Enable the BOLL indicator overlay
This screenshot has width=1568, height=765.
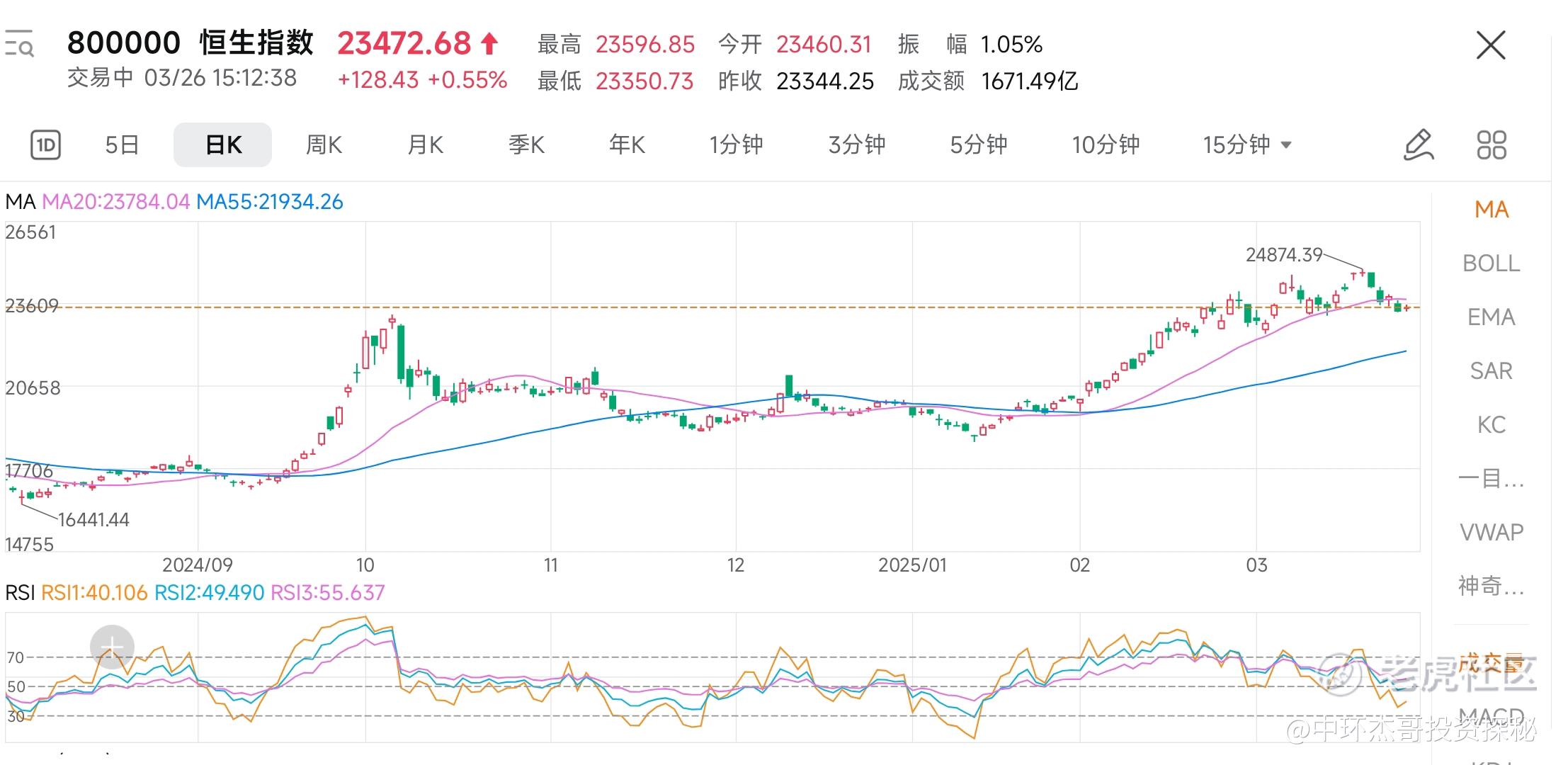(x=1491, y=263)
